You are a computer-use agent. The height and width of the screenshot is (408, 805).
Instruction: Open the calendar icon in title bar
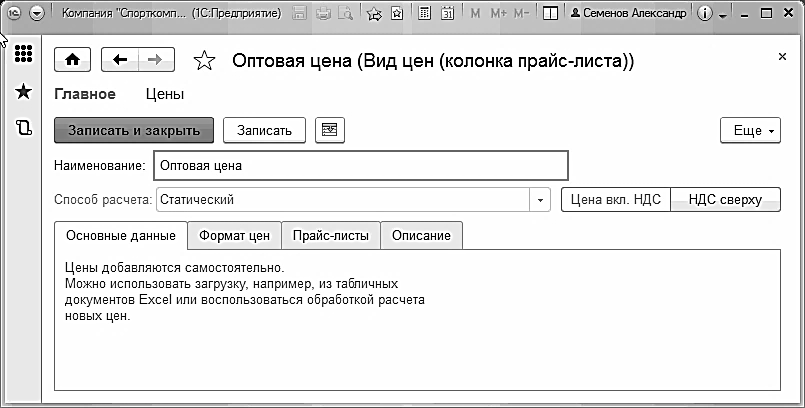[x=447, y=14]
